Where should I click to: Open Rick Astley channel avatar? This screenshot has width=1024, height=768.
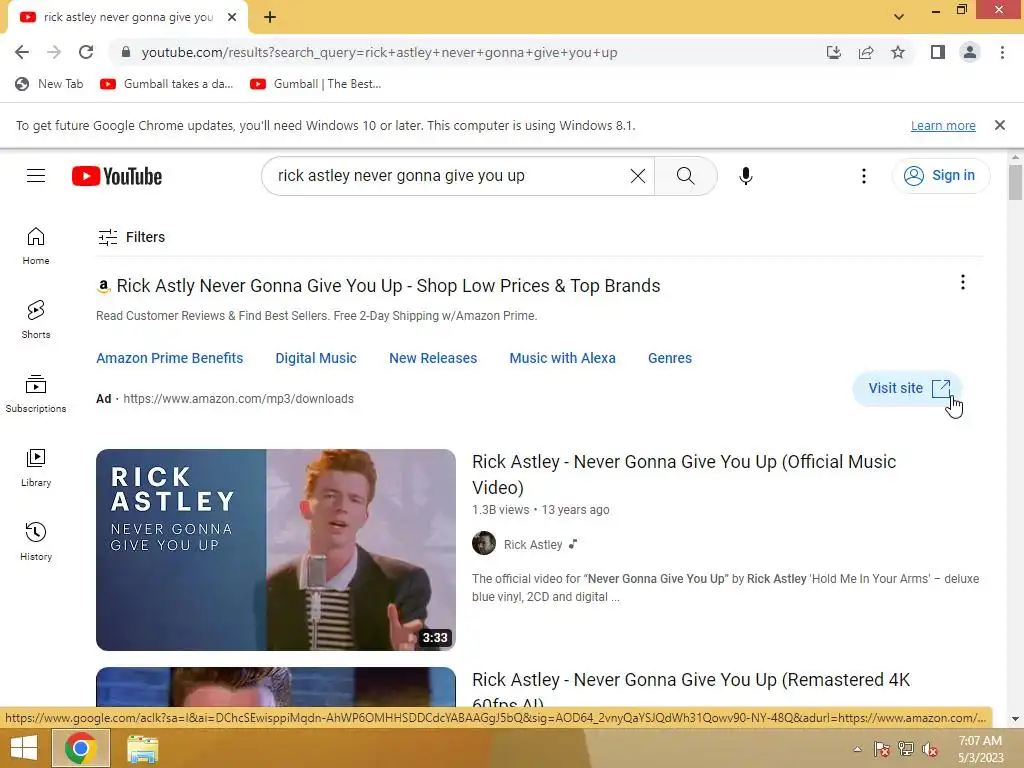484,543
